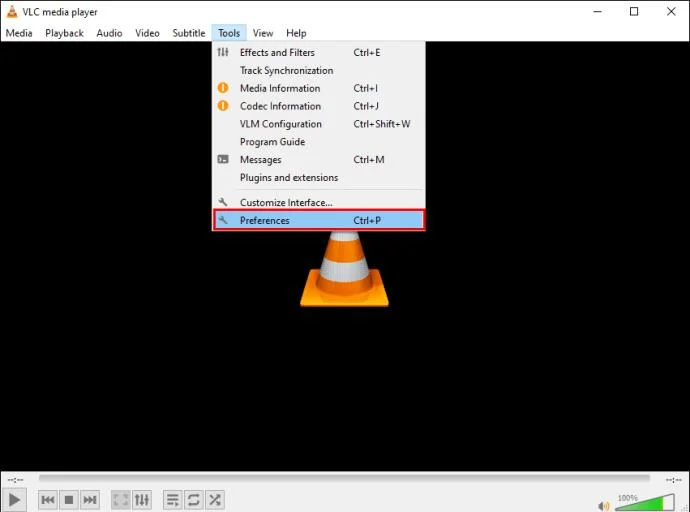Toggle random shuffle button
This screenshot has width=690, height=512.
point(215,500)
